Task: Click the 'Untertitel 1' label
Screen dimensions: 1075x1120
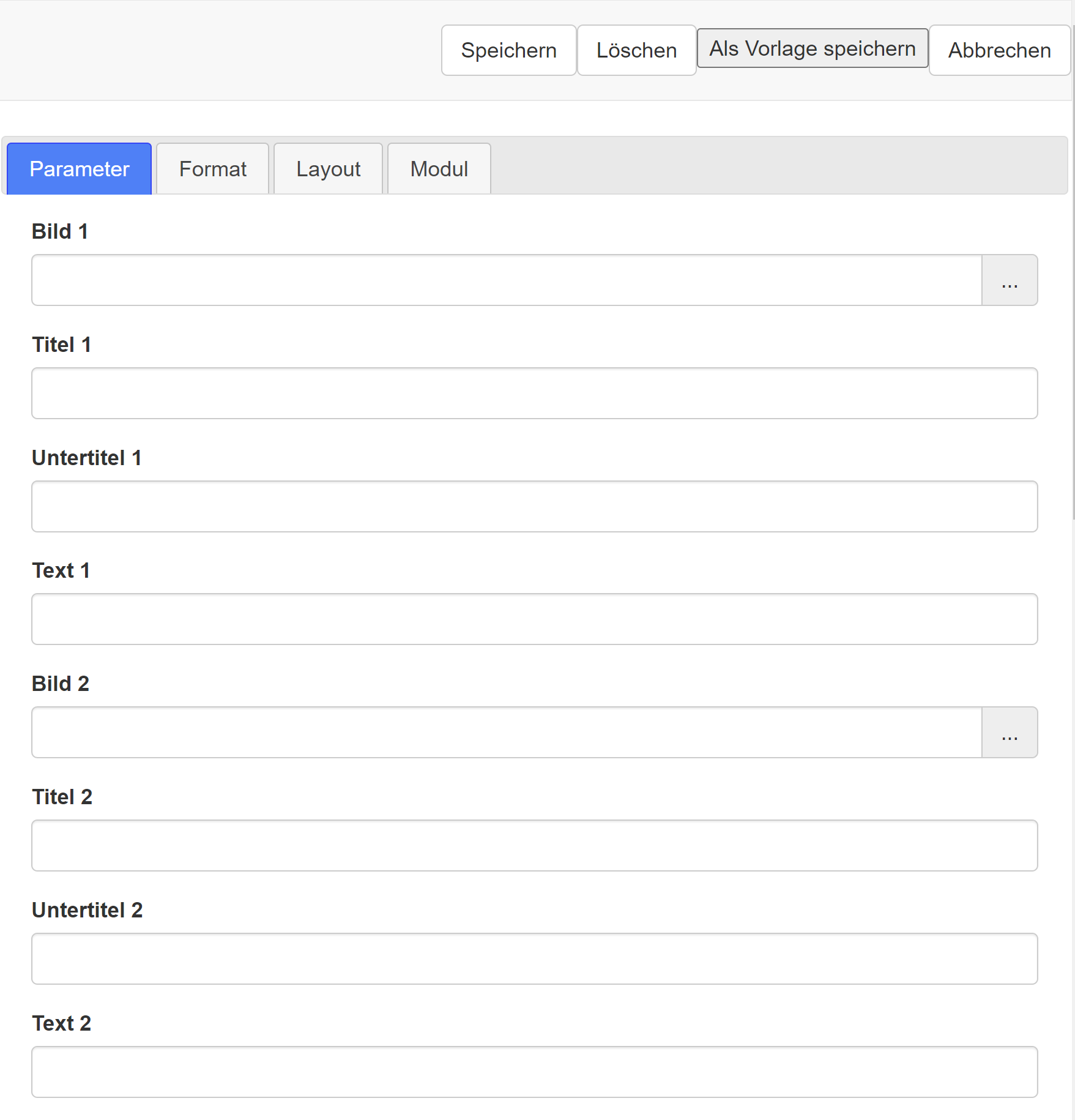Action: [x=87, y=458]
